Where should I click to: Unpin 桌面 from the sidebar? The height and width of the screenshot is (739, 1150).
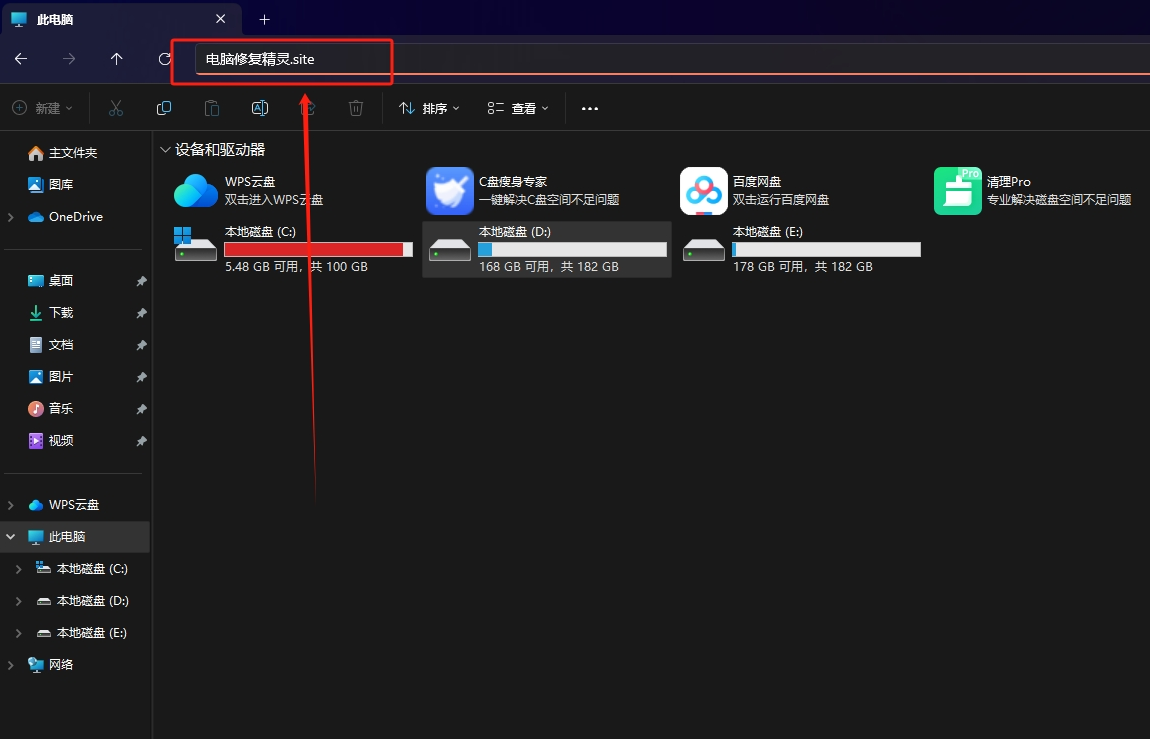141,281
